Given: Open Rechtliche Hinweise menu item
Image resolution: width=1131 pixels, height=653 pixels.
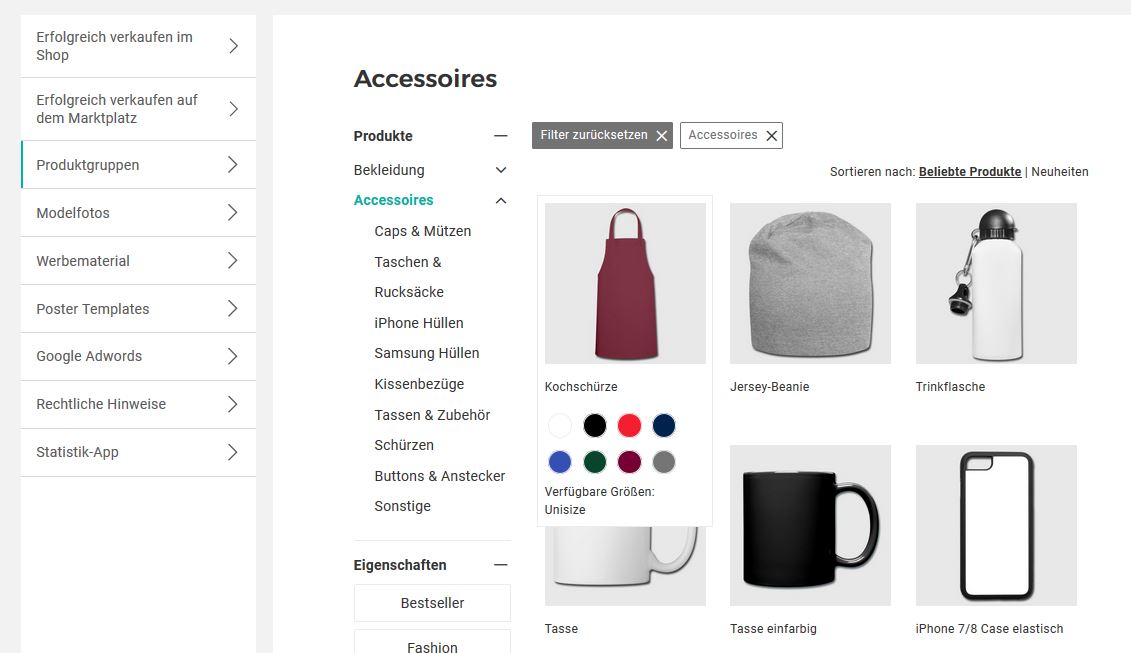Looking at the screenshot, I should point(101,404).
